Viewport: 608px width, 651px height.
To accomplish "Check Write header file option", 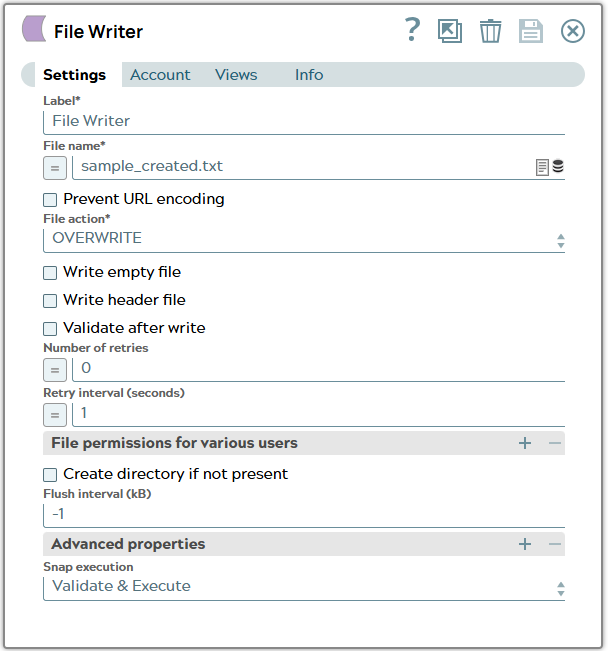I will pos(50,301).
